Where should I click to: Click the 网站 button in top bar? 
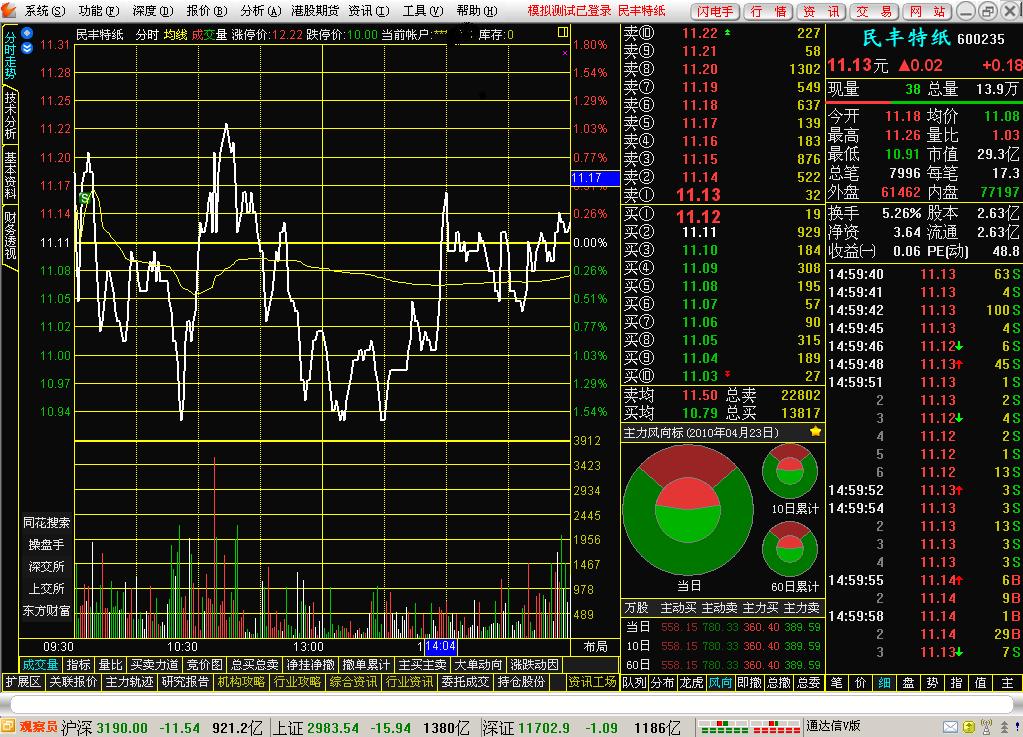[x=928, y=11]
